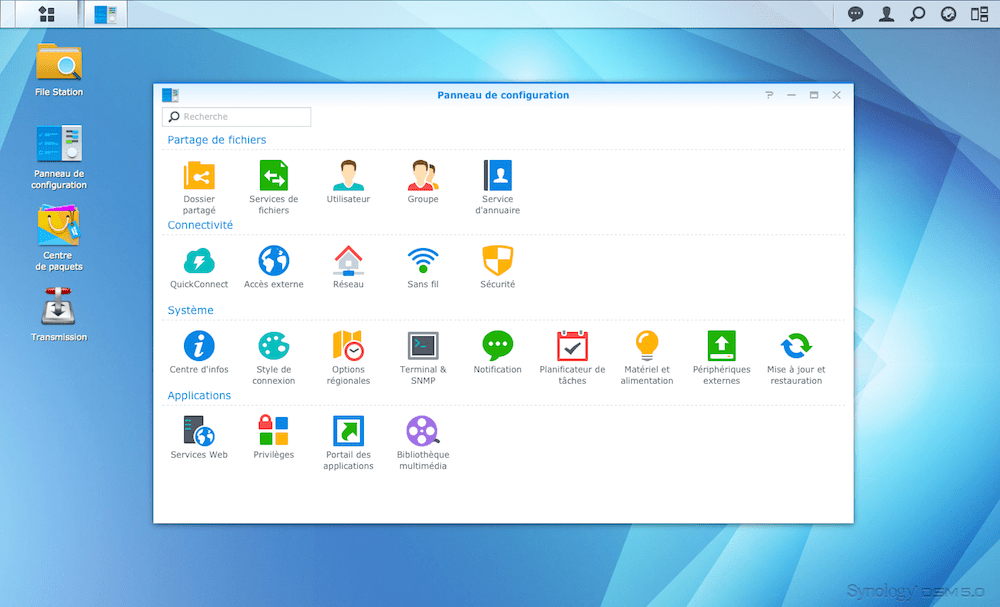Viewport: 1000px width, 607px height.
Task: Open the Réseau settings
Action: pos(348,267)
